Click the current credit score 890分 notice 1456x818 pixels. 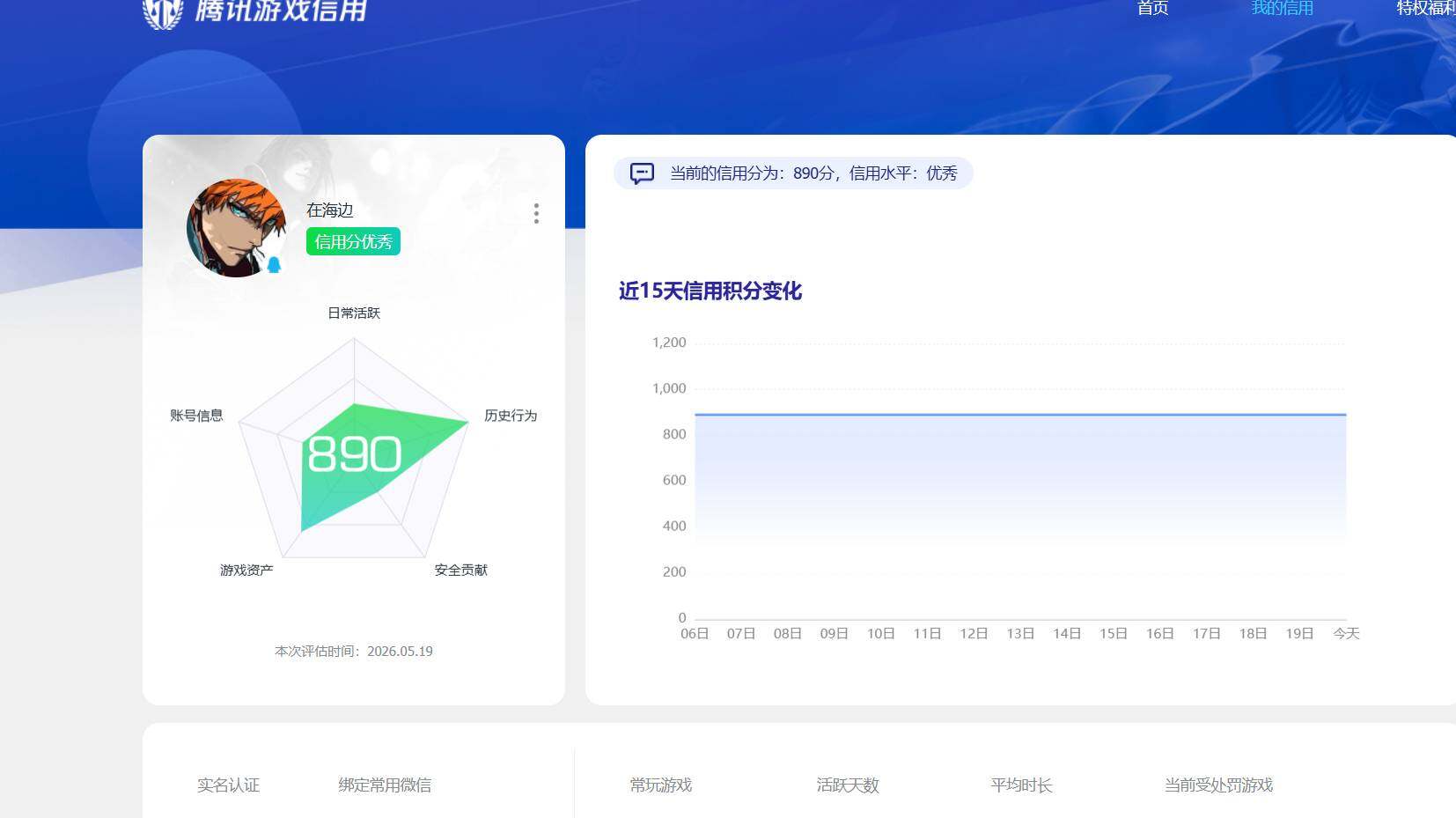[793, 173]
